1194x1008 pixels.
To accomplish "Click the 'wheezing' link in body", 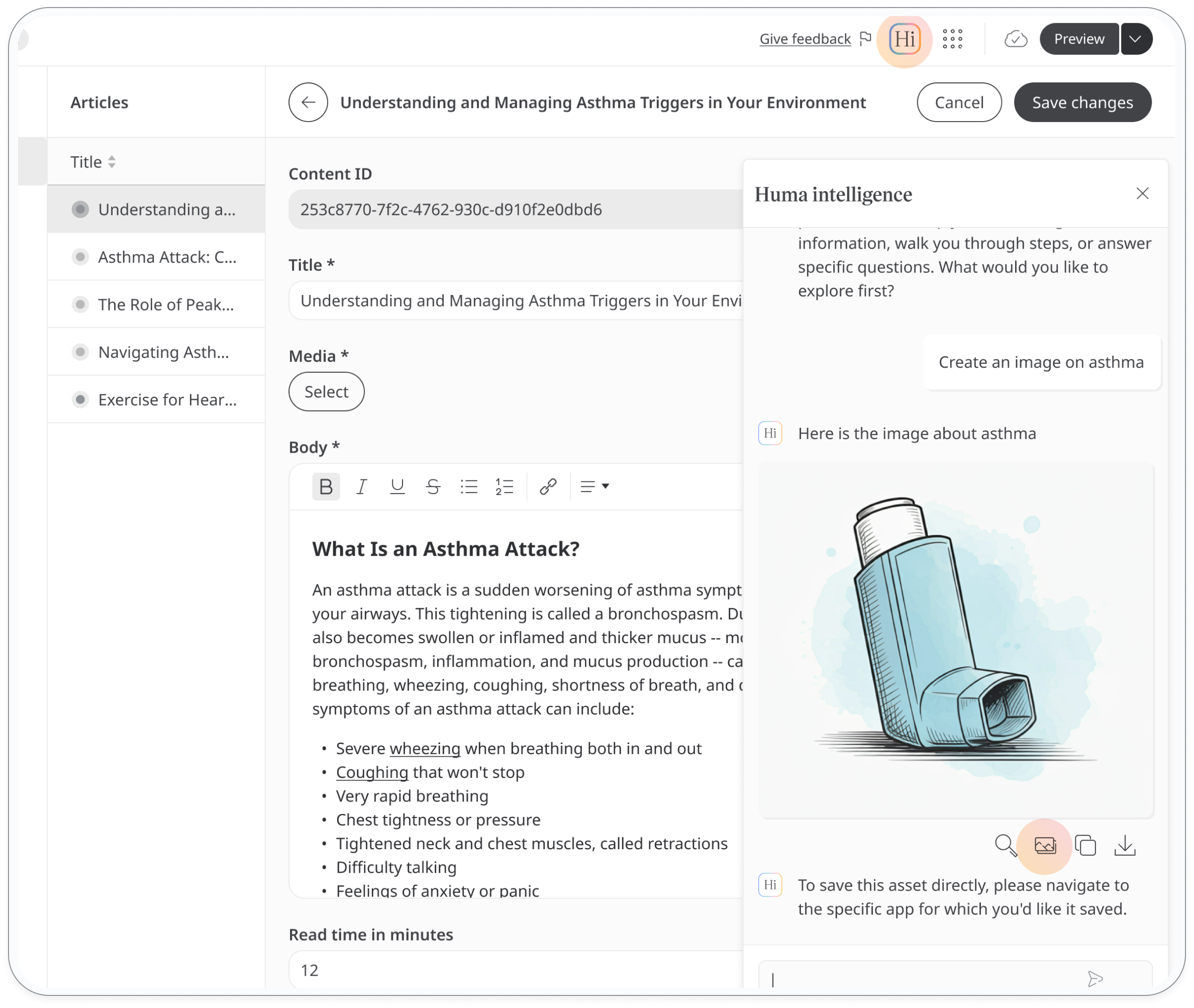I will [425, 748].
